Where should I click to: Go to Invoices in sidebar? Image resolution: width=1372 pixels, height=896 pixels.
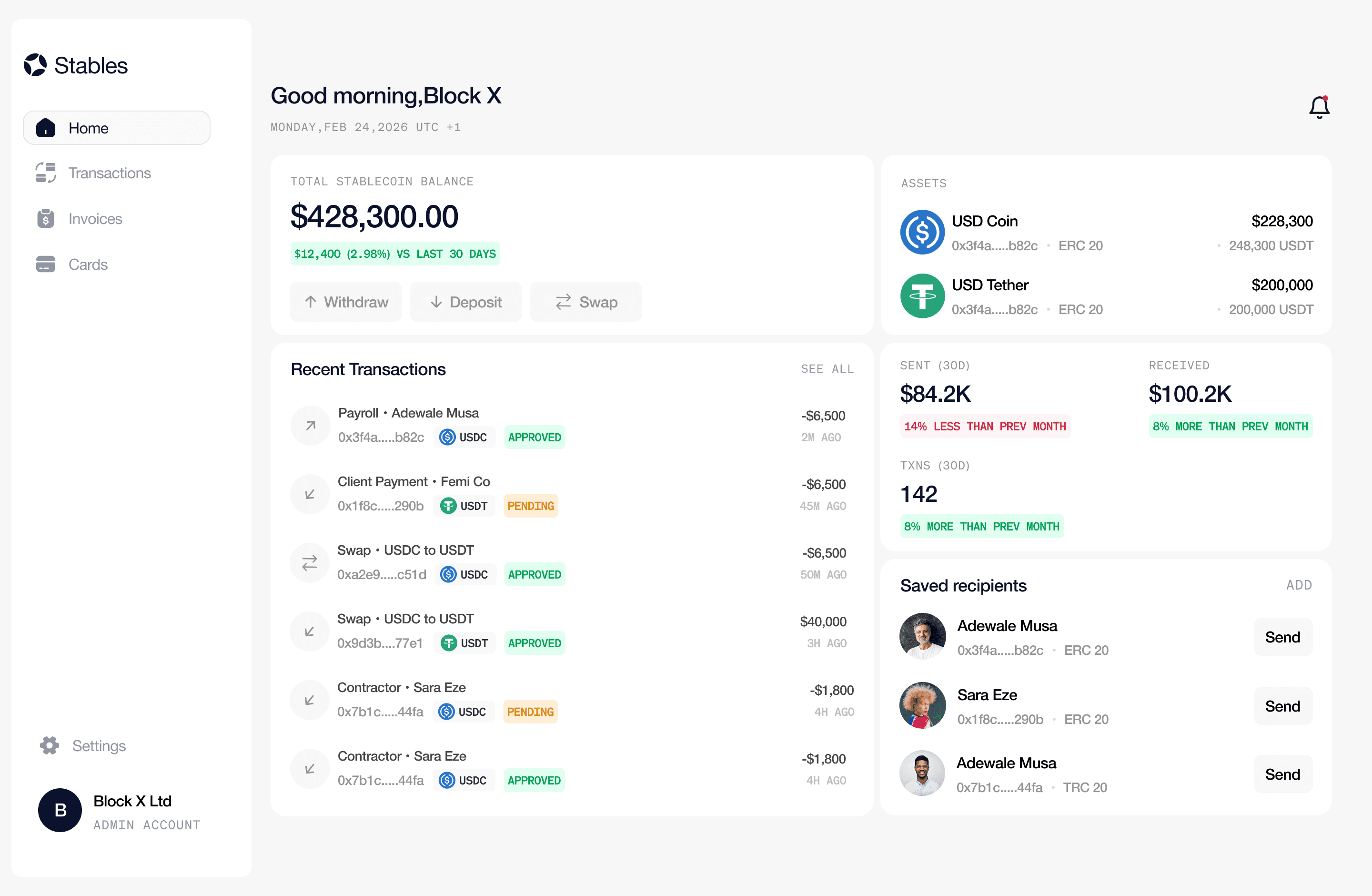tap(95, 219)
